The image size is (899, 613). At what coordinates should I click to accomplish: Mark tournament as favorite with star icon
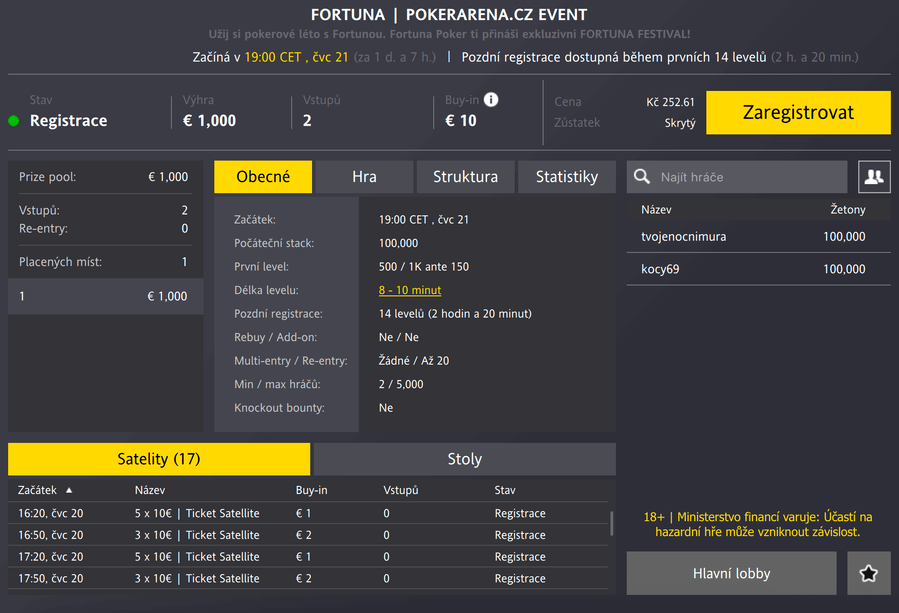click(x=869, y=573)
